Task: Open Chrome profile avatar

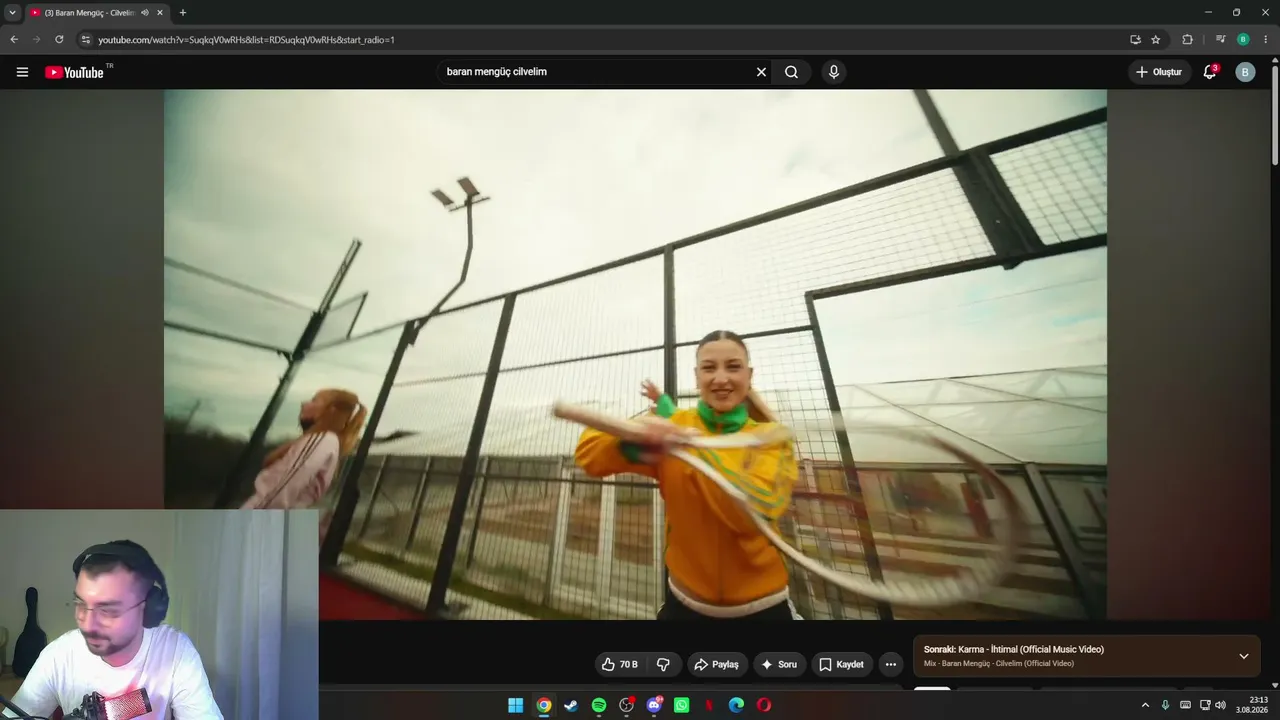Action: click(x=1243, y=40)
